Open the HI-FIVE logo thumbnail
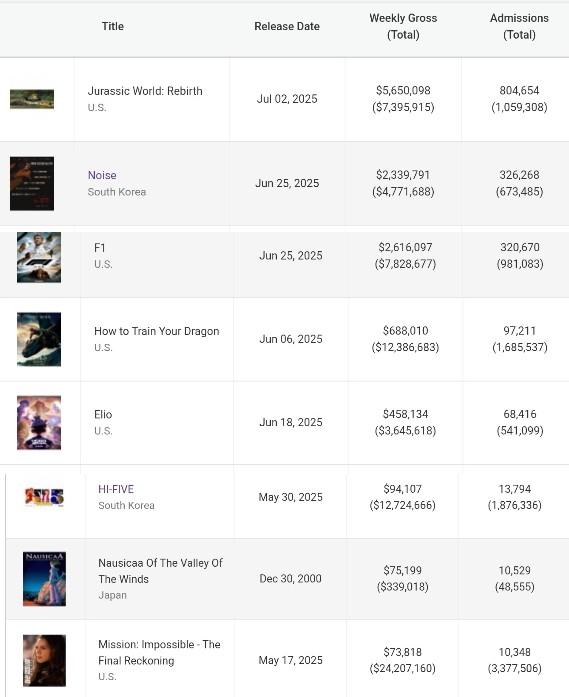The image size is (569, 697). pyautogui.click(x=44, y=497)
